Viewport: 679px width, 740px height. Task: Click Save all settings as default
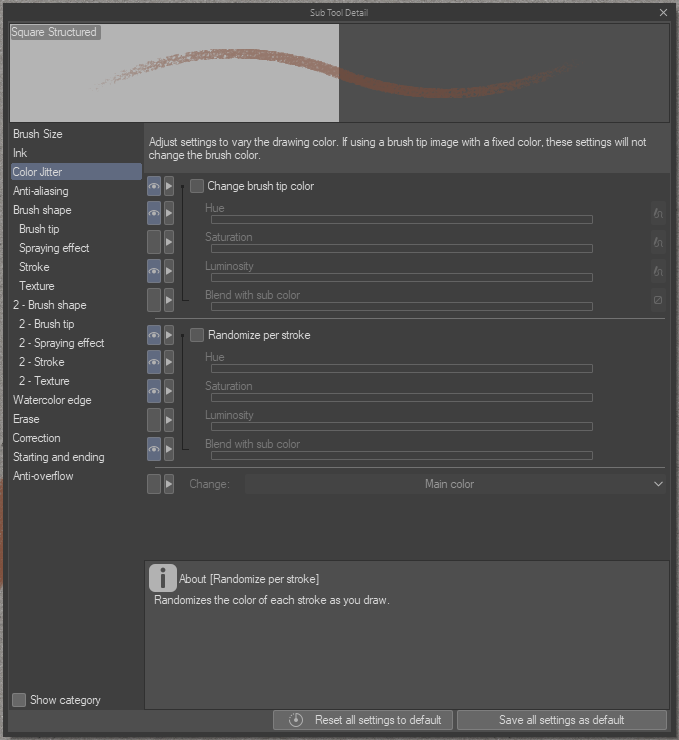click(x=561, y=720)
